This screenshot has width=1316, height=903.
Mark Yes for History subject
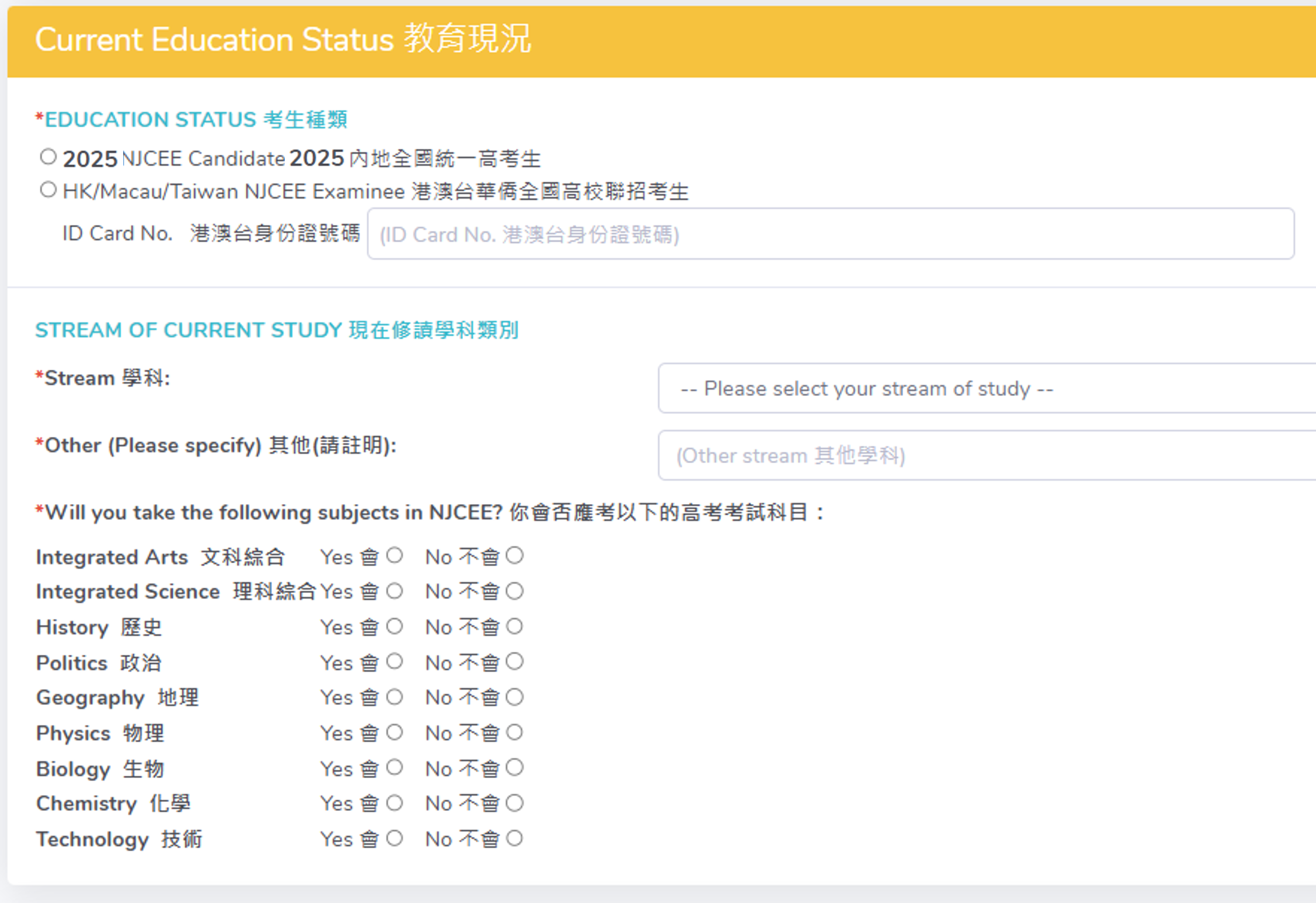[395, 626]
